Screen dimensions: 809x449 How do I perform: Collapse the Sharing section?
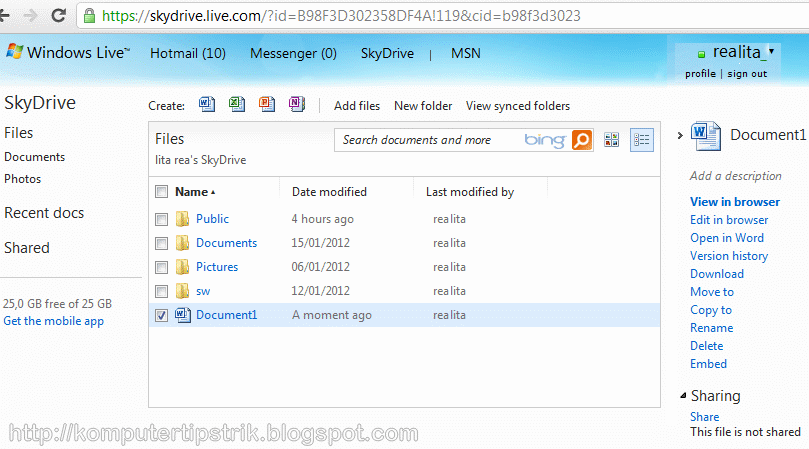pos(683,396)
